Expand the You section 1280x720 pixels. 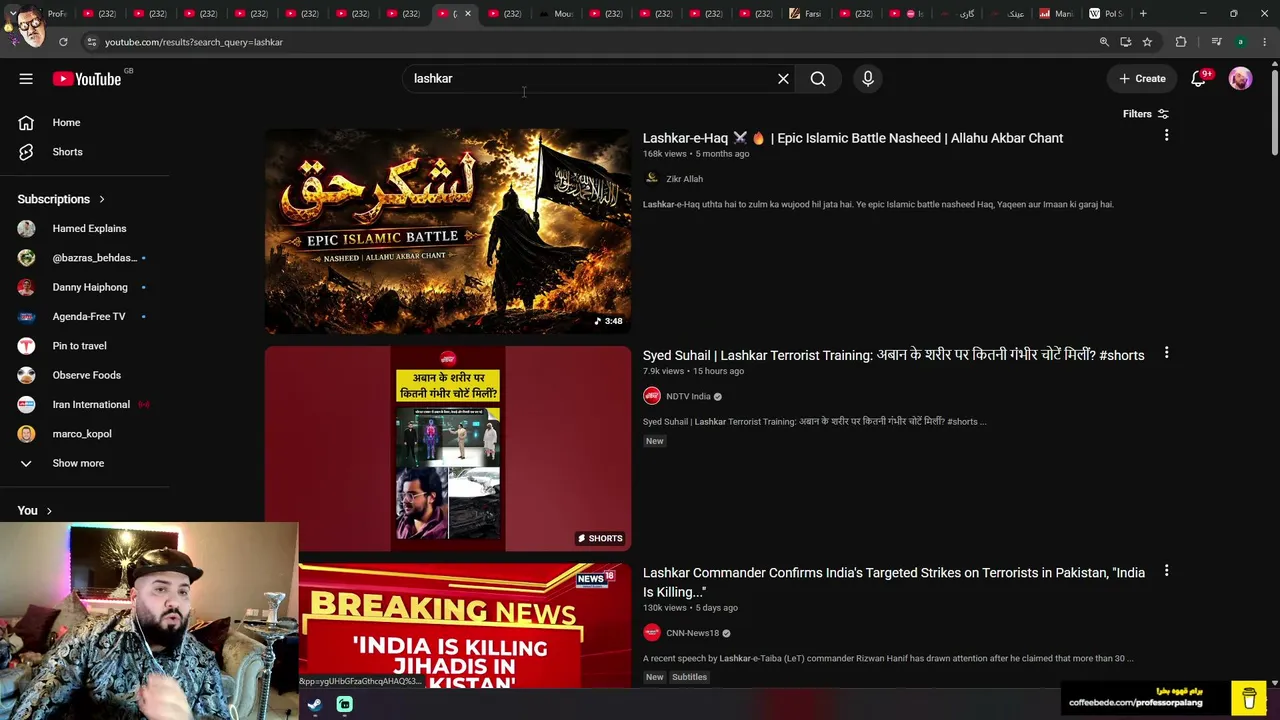35,511
